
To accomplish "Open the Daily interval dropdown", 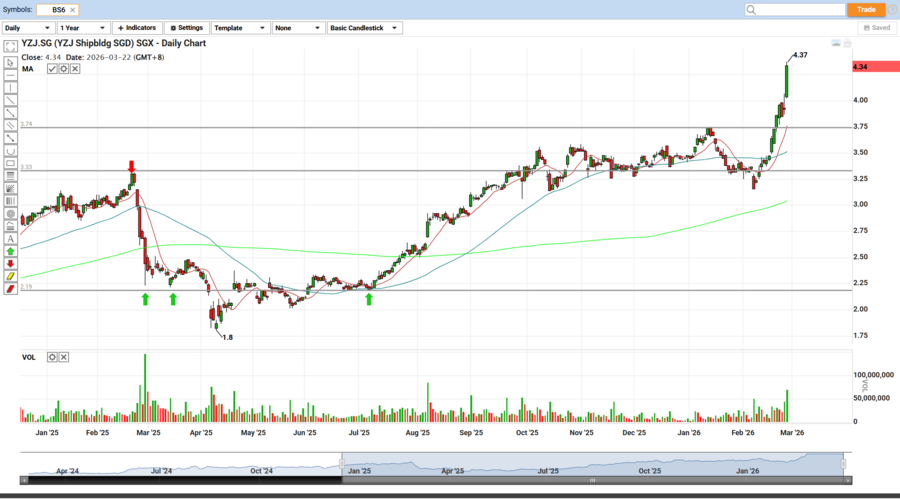I will click(27, 28).
